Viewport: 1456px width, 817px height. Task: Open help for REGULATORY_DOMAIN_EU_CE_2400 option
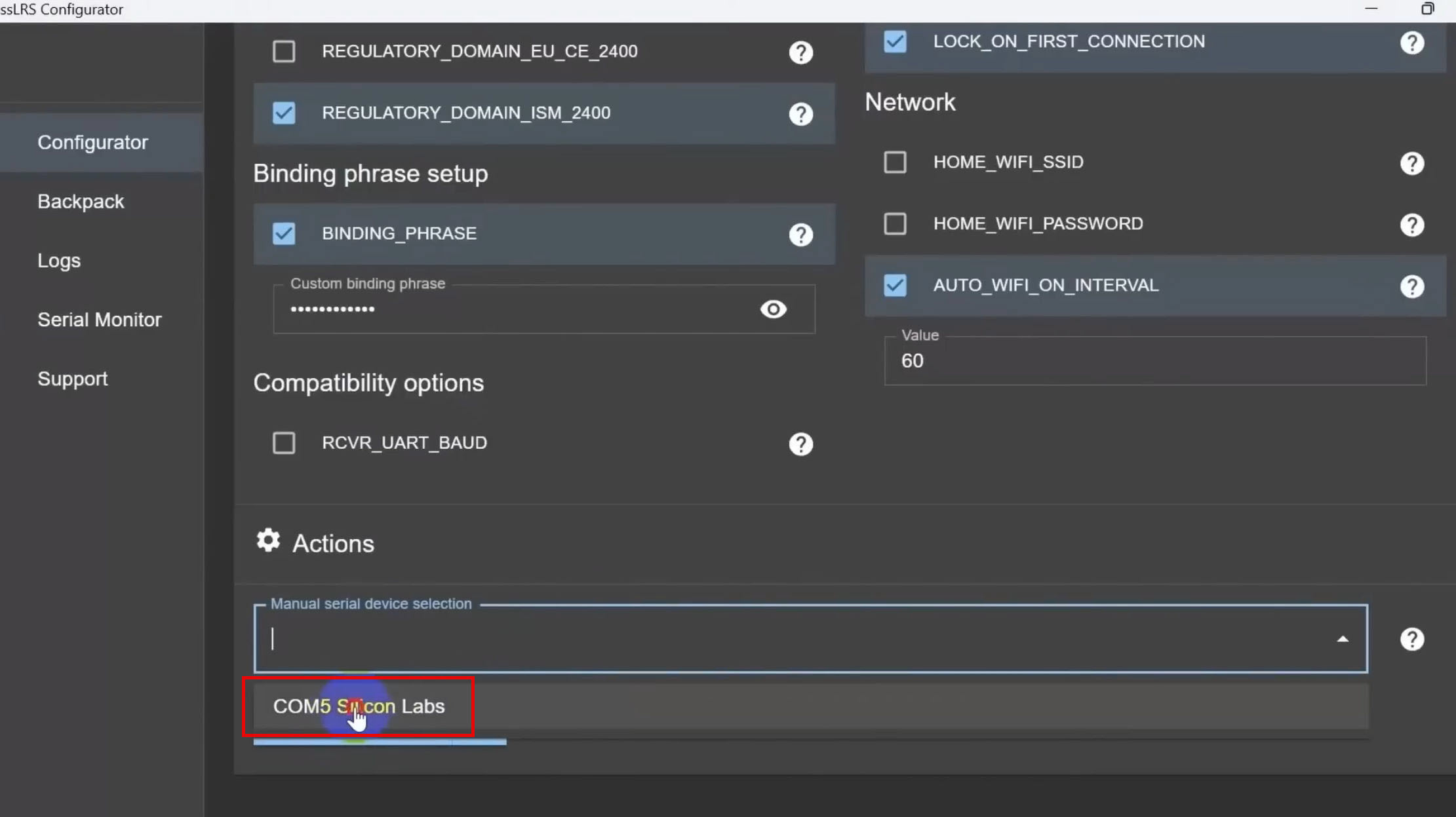tap(800, 52)
